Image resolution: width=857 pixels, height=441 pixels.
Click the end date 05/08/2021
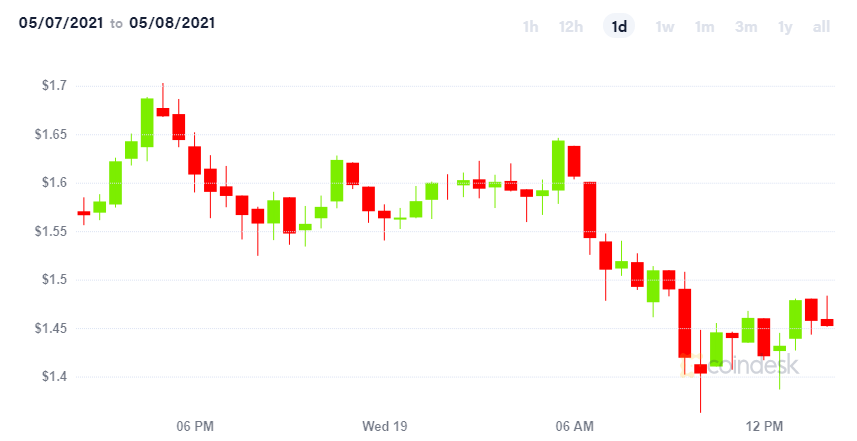pyautogui.click(x=172, y=23)
